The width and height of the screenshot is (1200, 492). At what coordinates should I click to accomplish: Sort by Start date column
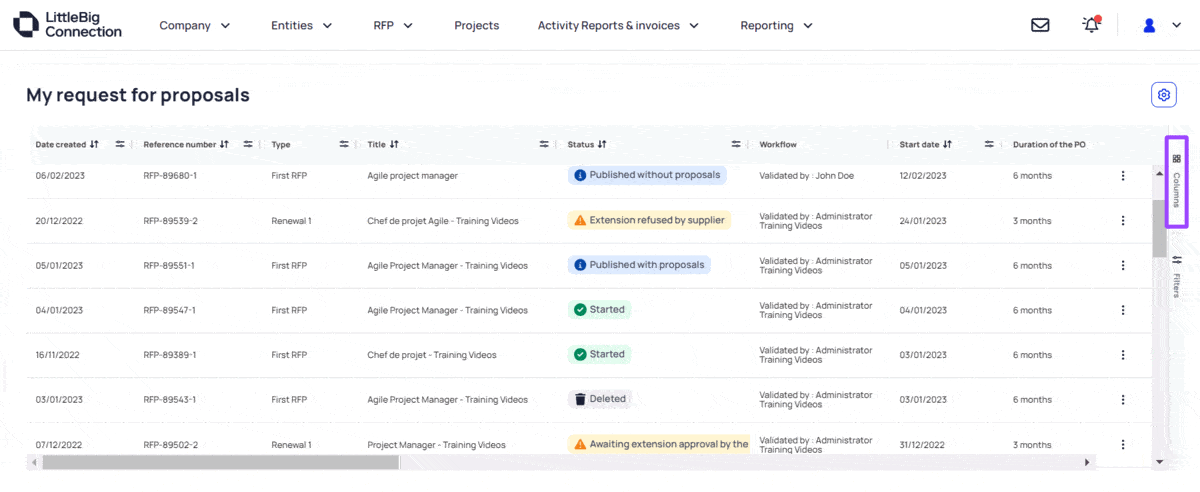(947, 145)
